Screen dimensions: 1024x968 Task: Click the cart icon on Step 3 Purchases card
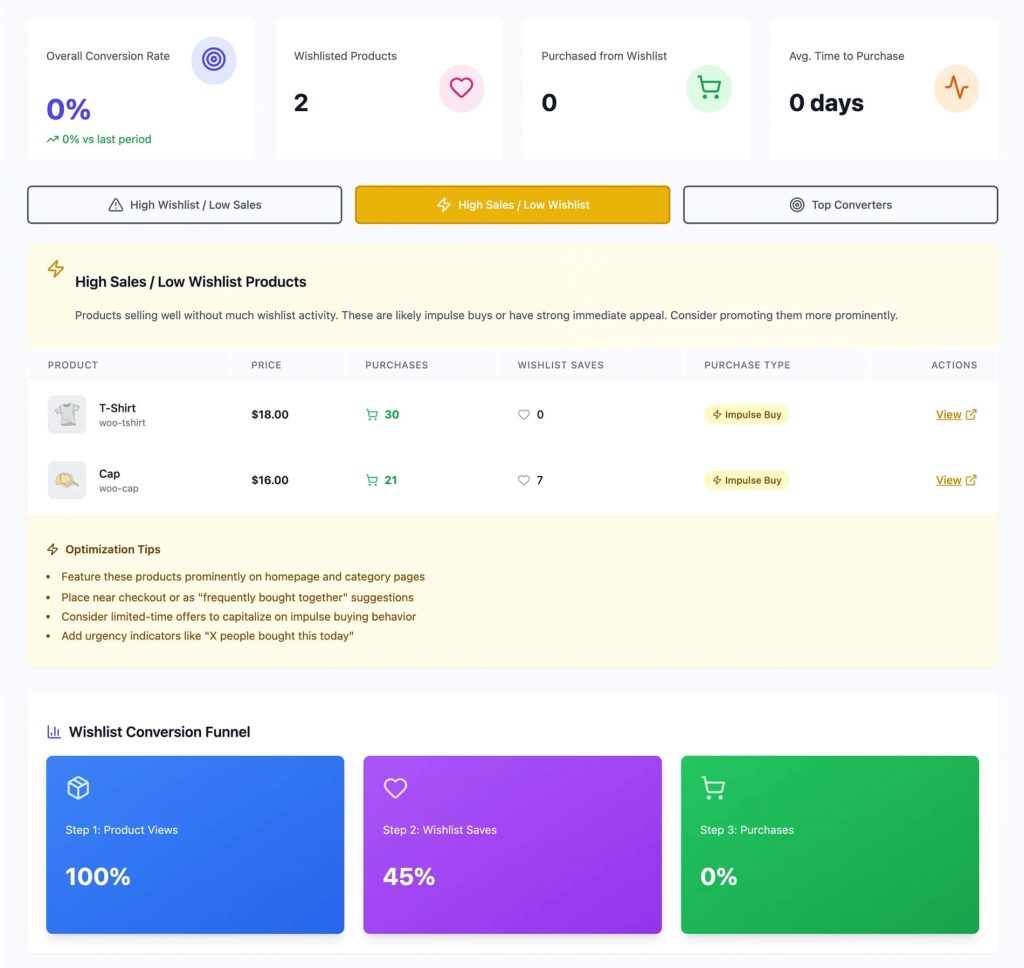[713, 788]
